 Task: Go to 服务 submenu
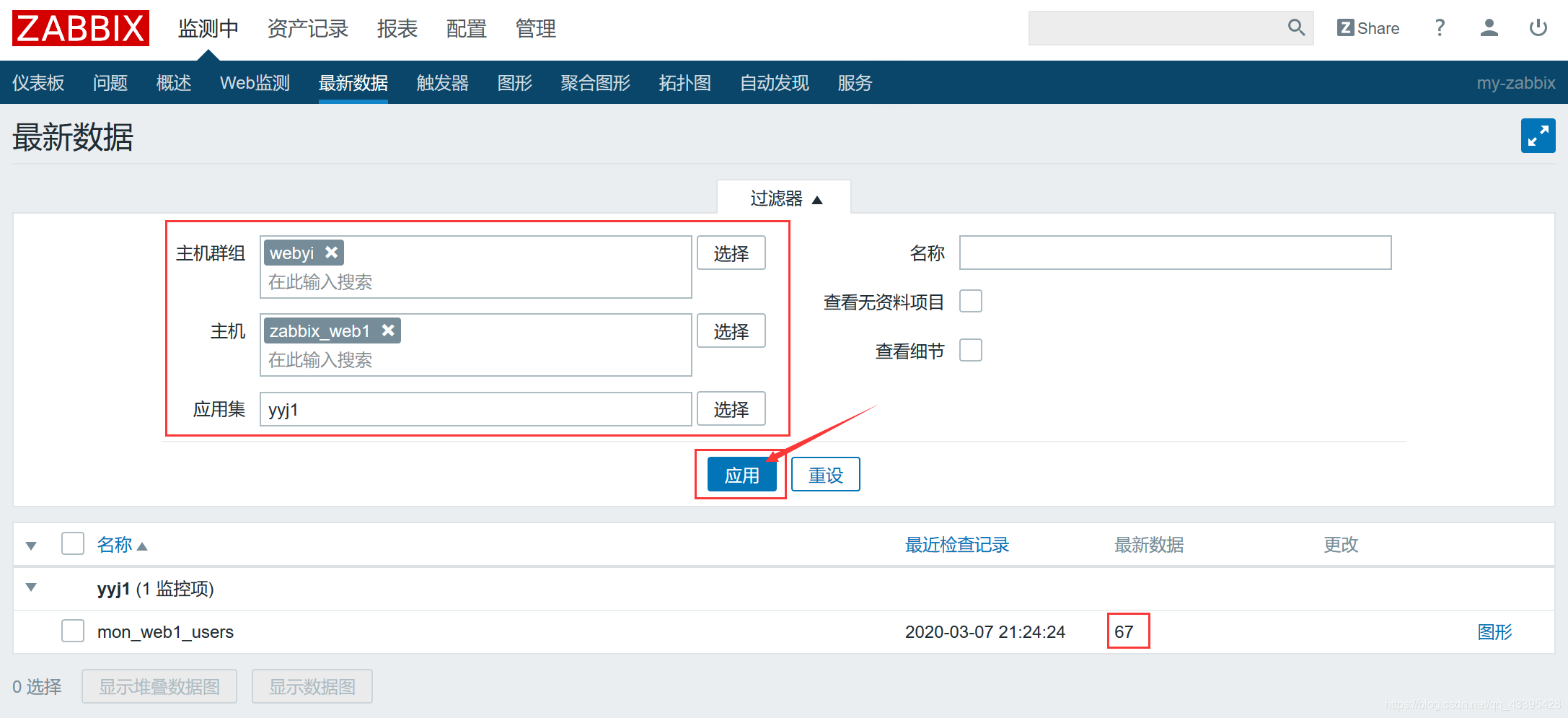(x=855, y=83)
